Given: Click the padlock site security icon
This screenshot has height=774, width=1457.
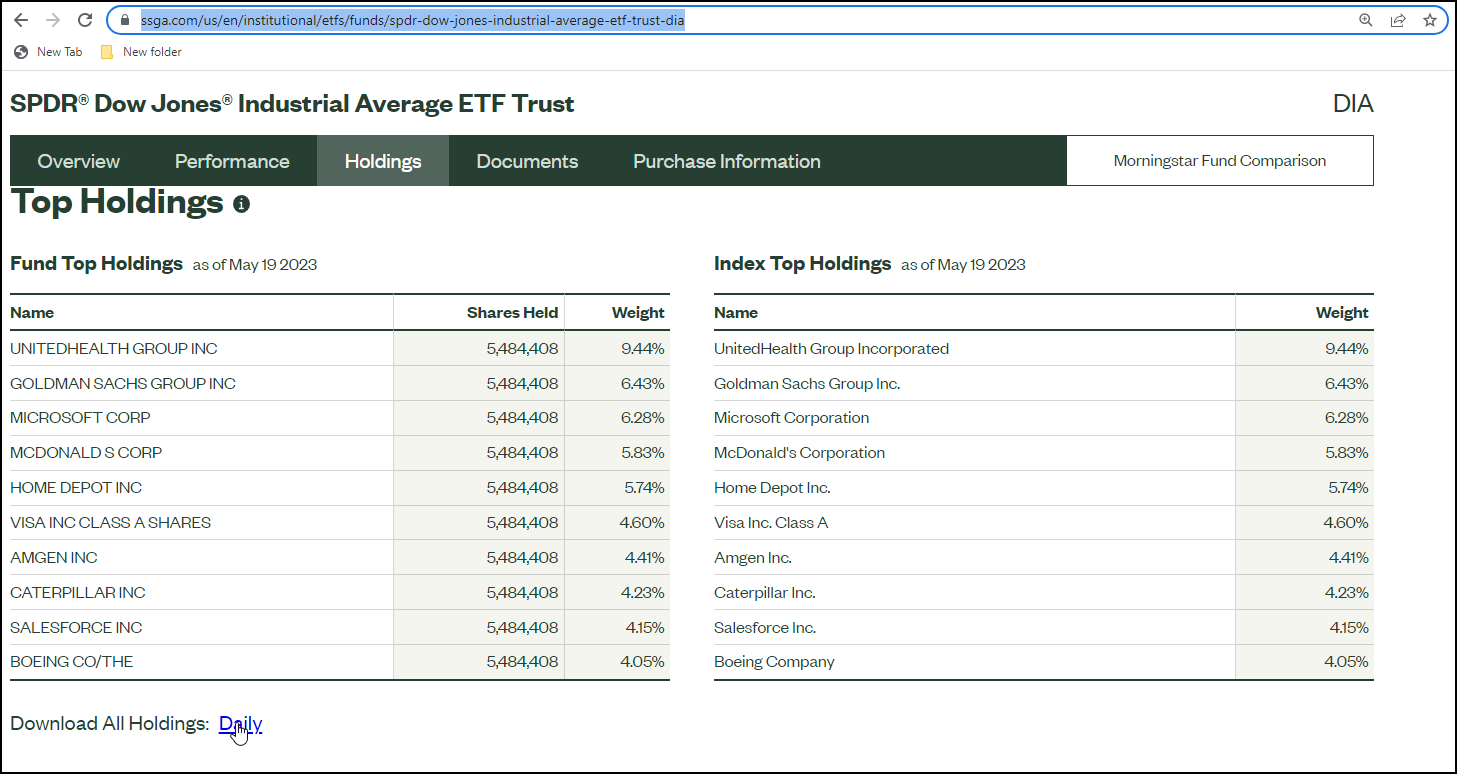Looking at the screenshot, I should click(125, 20).
